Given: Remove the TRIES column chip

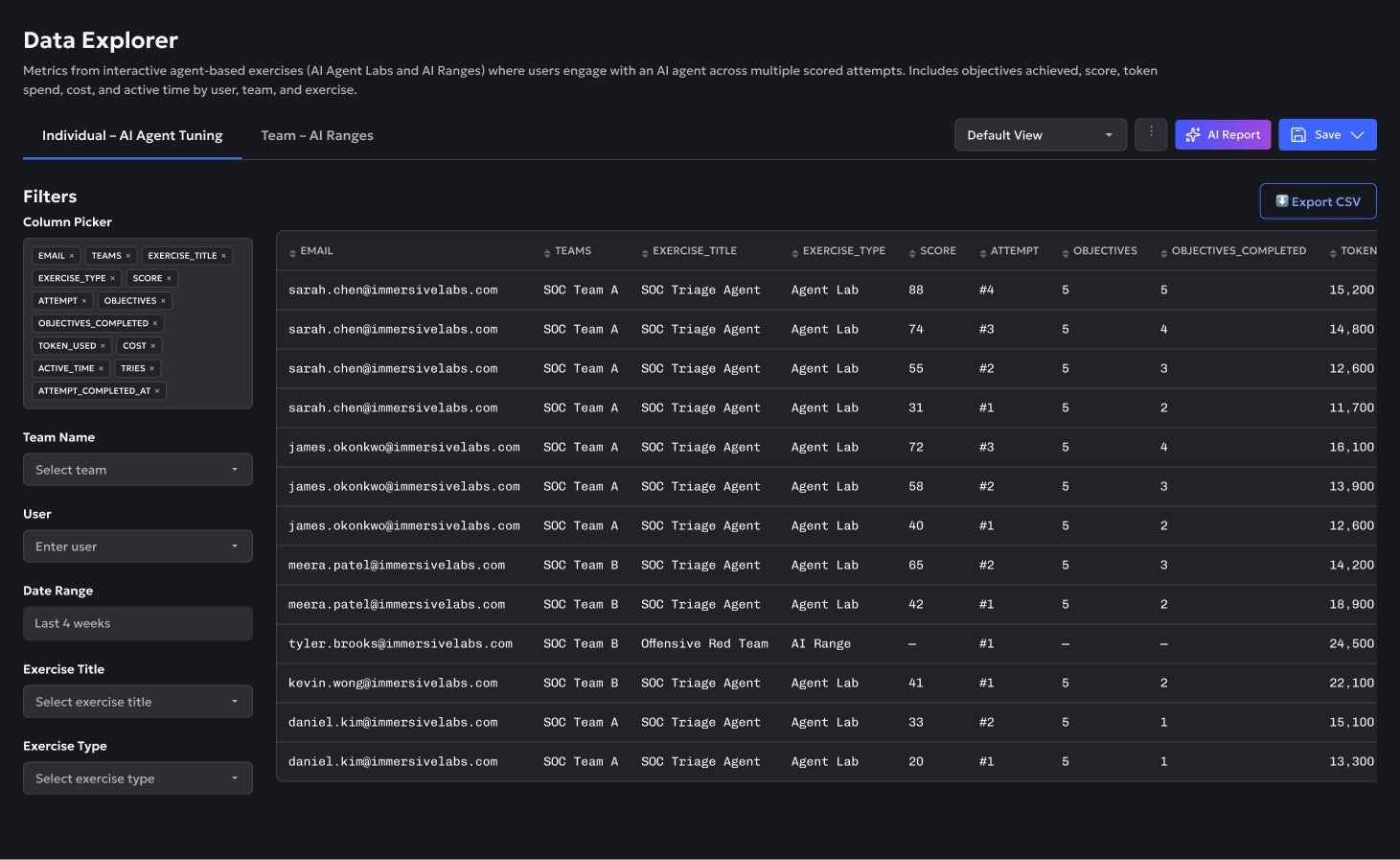Looking at the screenshot, I should tap(152, 368).
